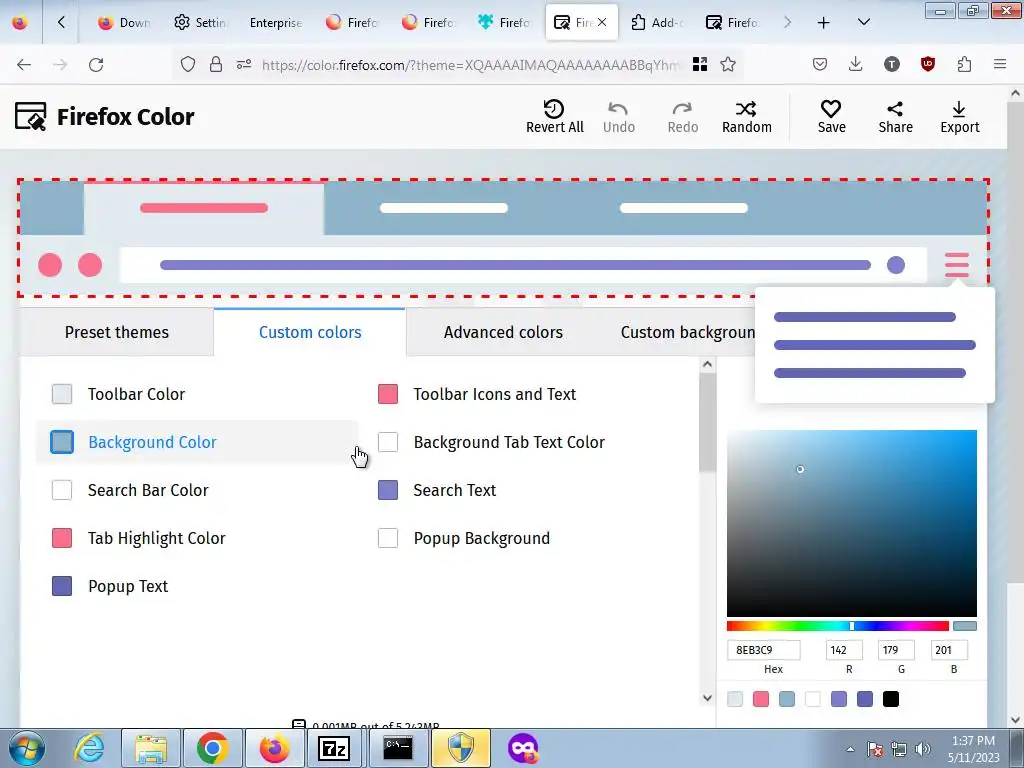The width and height of the screenshot is (1024, 768).
Task: Open the Firefox View button
Action: pyautogui.click(x=20, y=23)
